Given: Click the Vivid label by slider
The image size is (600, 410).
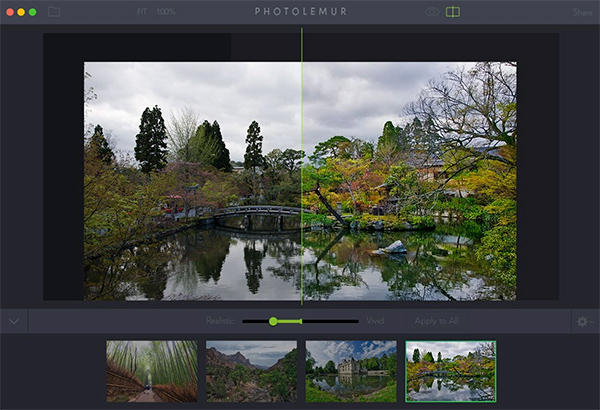Looking at the screenshot, I should [x=375, y=321].
